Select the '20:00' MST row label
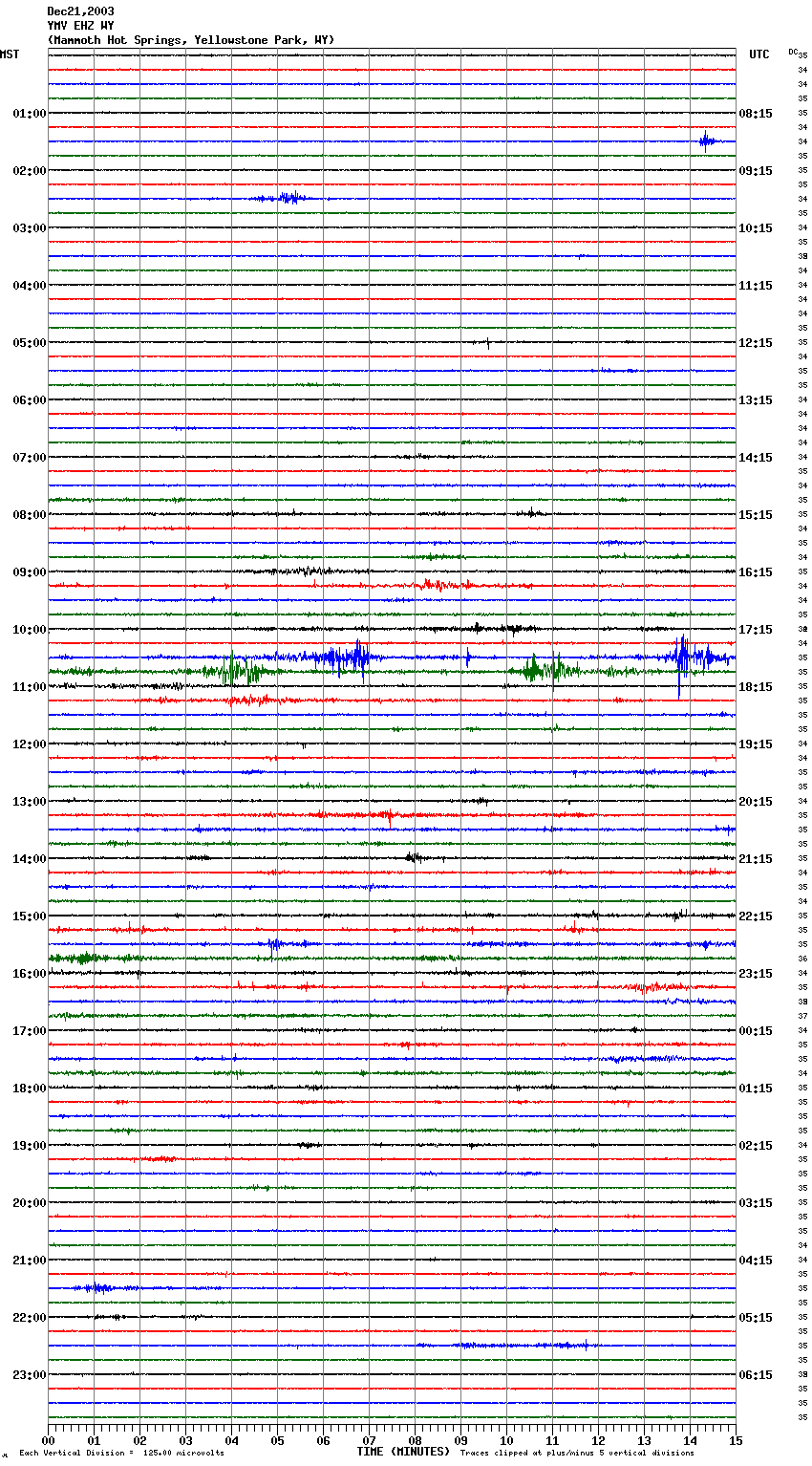 point(29,1203)
